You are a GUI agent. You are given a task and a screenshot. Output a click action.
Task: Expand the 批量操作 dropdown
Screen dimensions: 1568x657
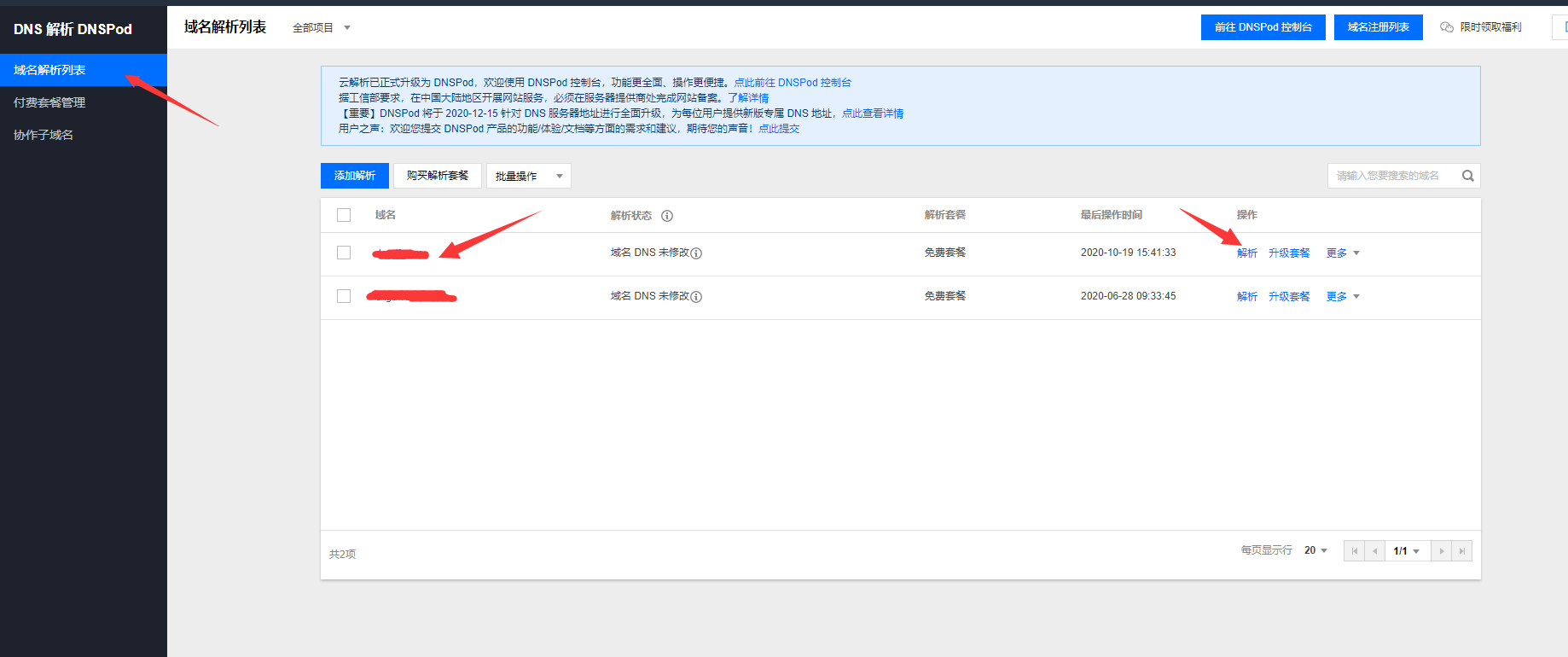tap(528, 176)
